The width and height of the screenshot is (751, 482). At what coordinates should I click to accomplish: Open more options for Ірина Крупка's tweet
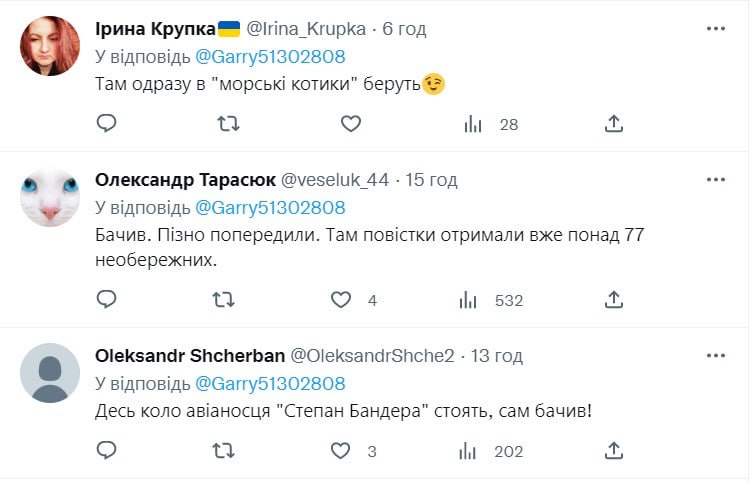(715, 30)
